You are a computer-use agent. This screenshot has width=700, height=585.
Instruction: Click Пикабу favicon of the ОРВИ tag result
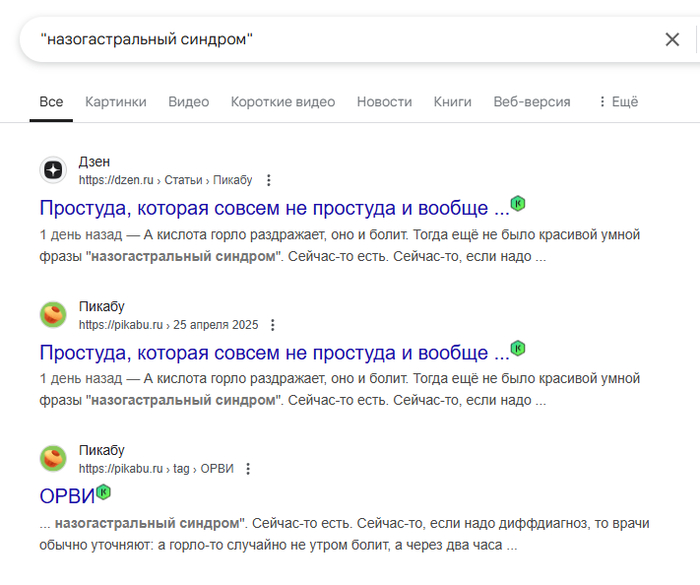(x=53, y=459)
